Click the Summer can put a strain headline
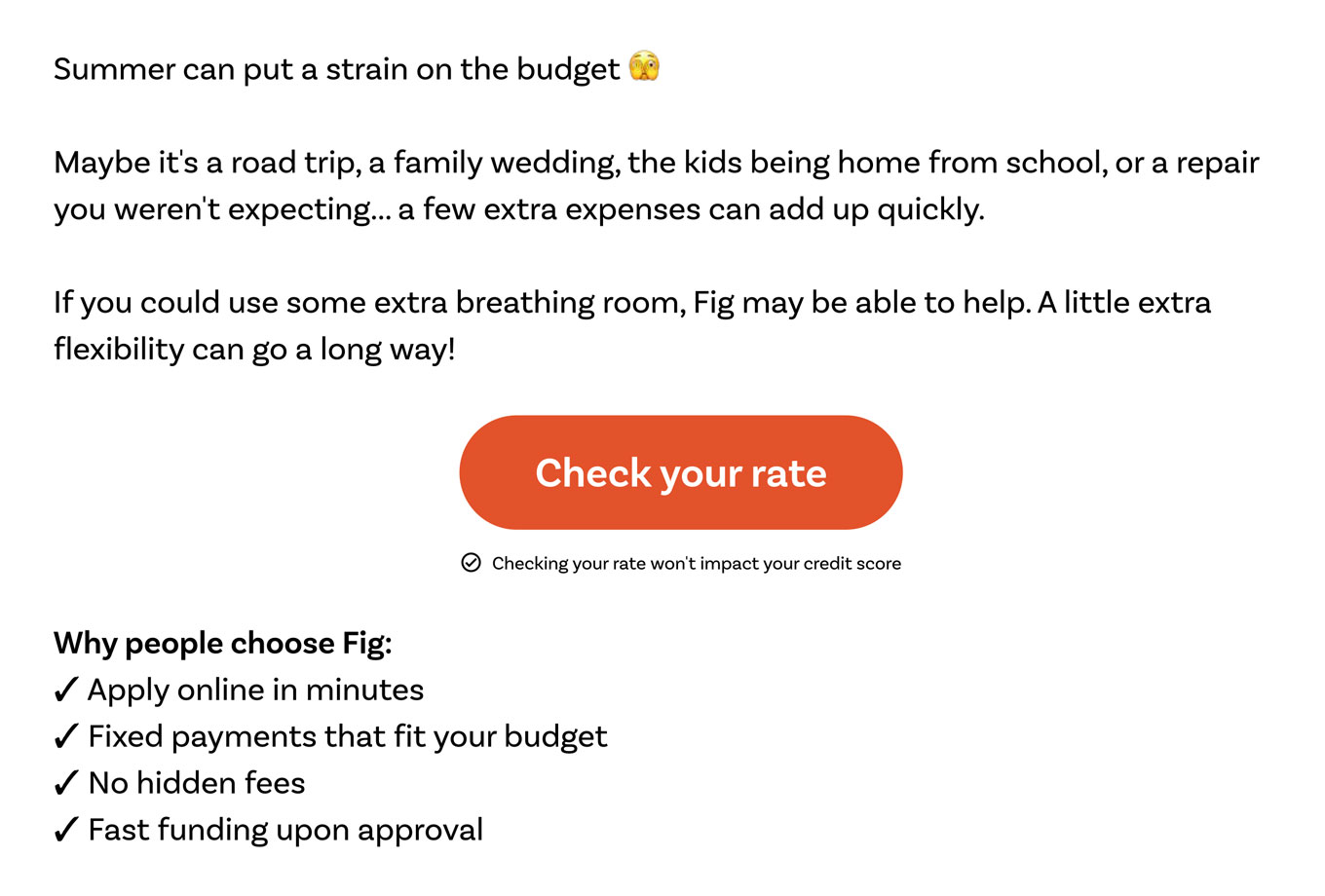 coord(337,69)
